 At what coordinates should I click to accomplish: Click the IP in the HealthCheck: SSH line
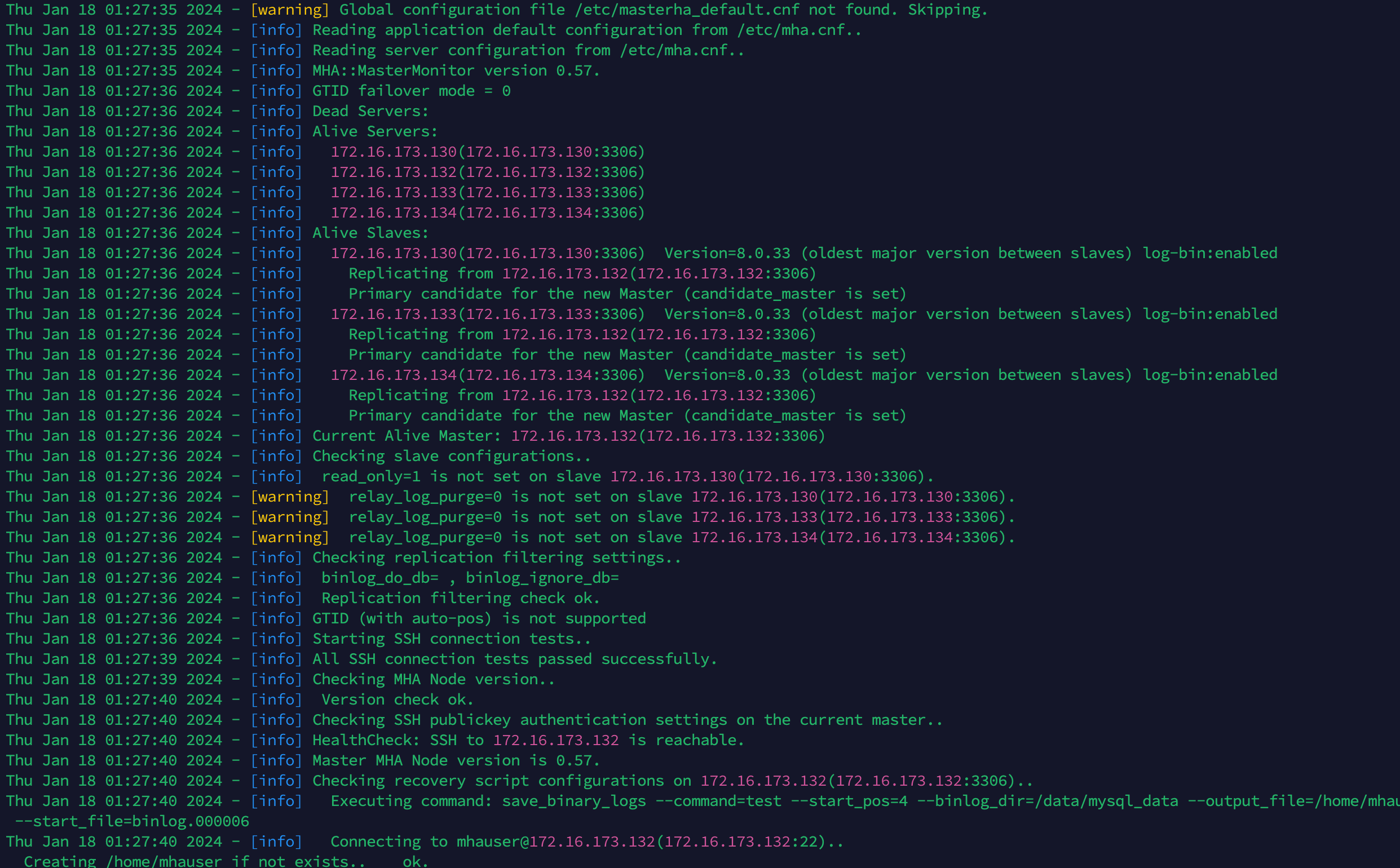pyautogui.click(x=555, y=741)
